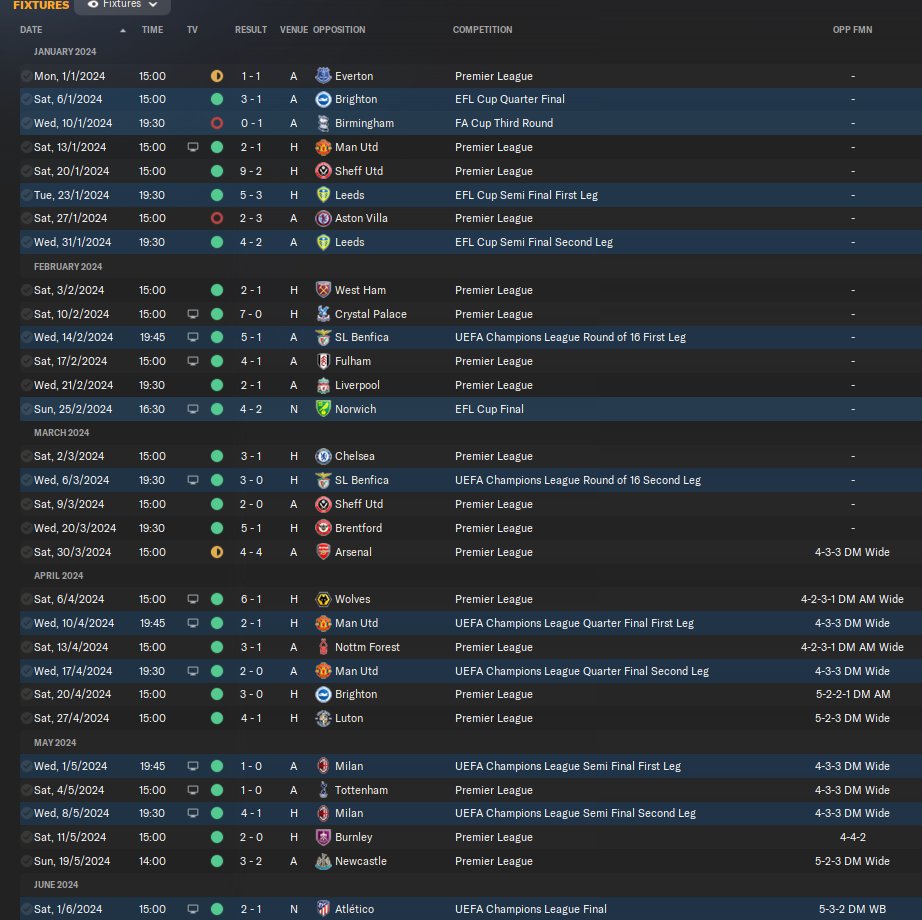Image resolution: width=922 pixels, height=920 pixels.
Task: Click the Birmingham club badge
Action: pyautogui.click(x=323, y=123)
